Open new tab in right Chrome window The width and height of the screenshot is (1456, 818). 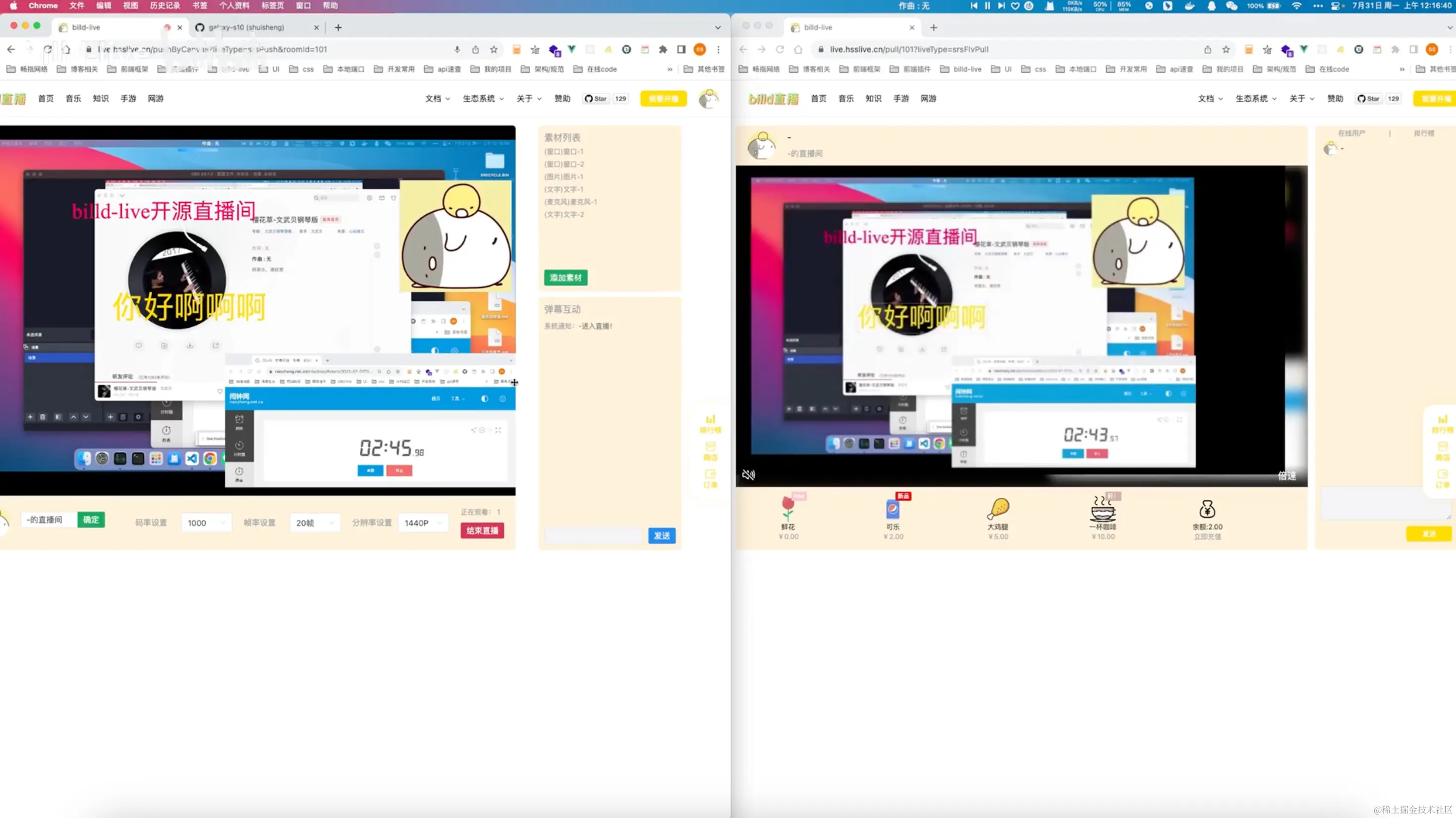(933, 27)
